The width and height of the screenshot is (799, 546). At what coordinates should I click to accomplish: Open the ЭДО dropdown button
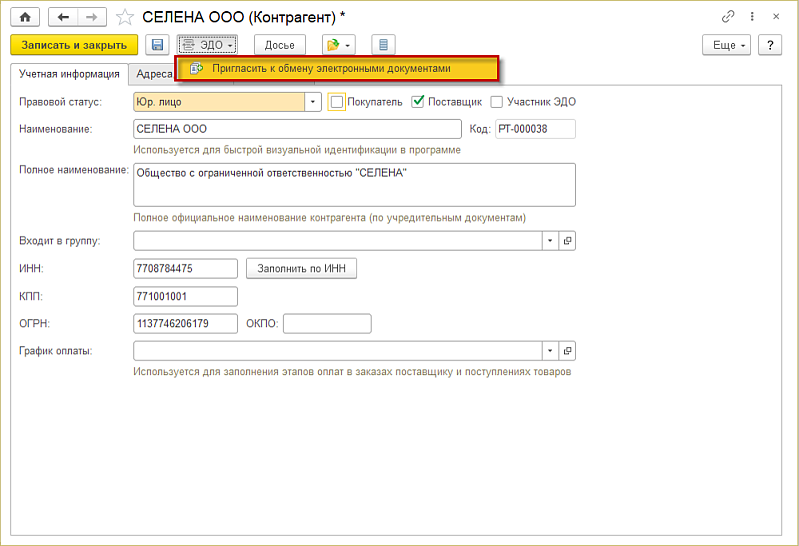(x=207, y=45)
